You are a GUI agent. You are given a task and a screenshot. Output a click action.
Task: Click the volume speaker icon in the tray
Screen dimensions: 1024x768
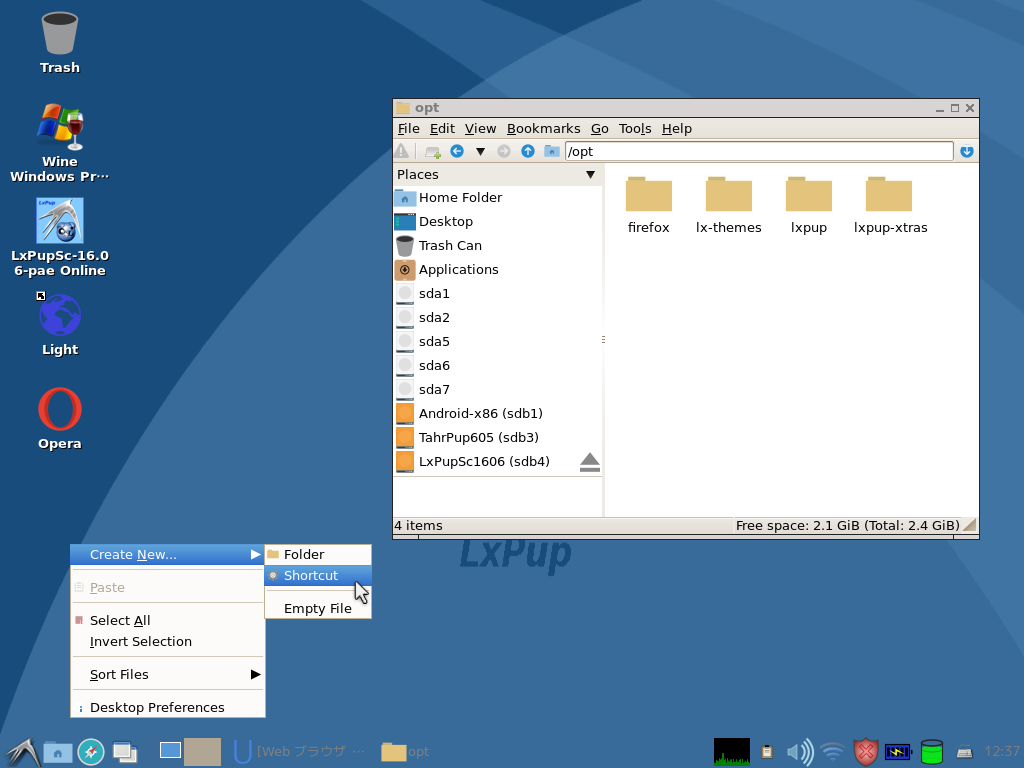tap(798, 751)
